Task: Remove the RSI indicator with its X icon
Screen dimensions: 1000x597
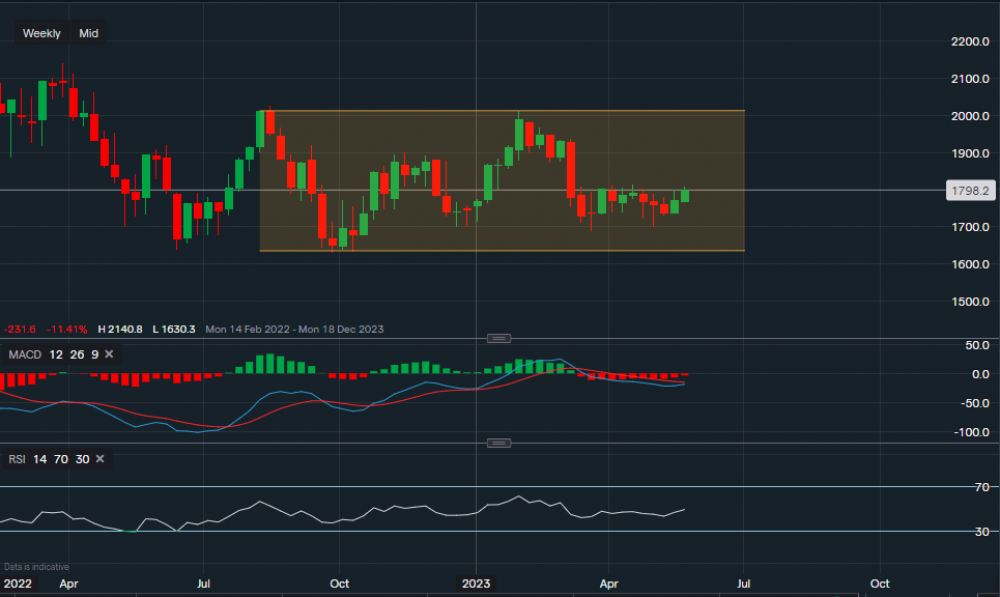Action: click(x=99, y=459)
